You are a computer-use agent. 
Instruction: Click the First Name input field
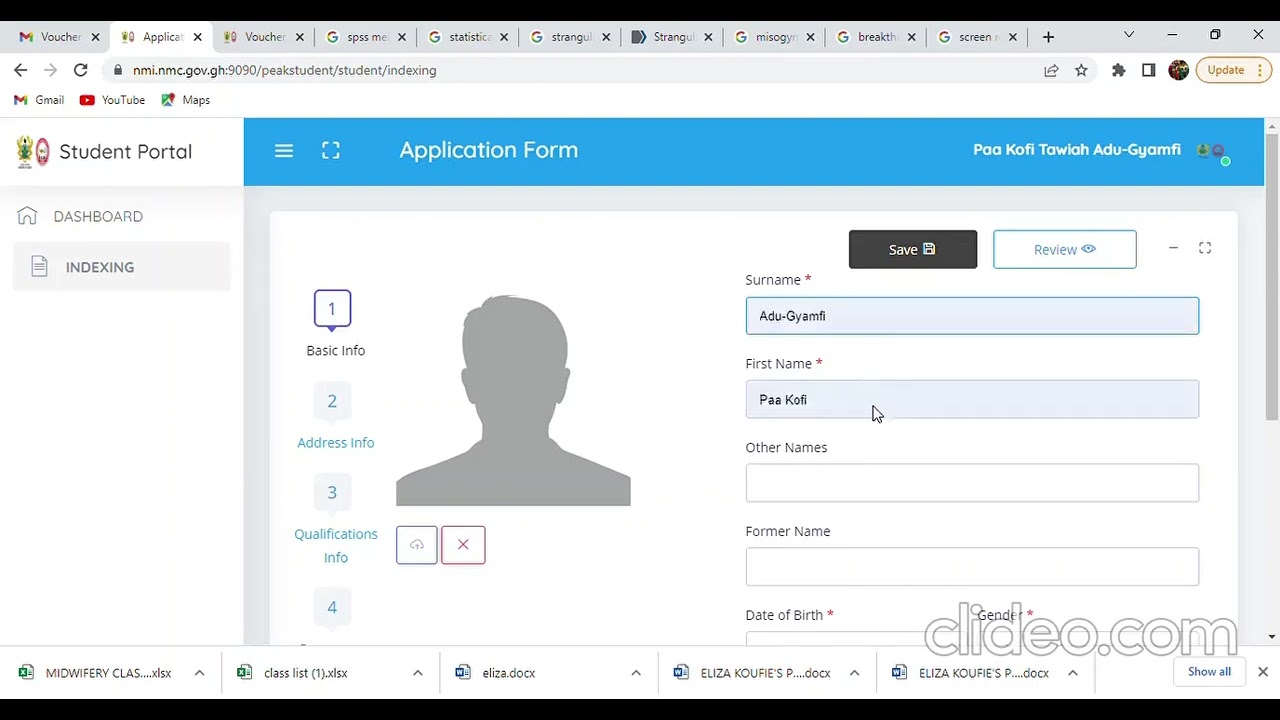click(972, 399)
